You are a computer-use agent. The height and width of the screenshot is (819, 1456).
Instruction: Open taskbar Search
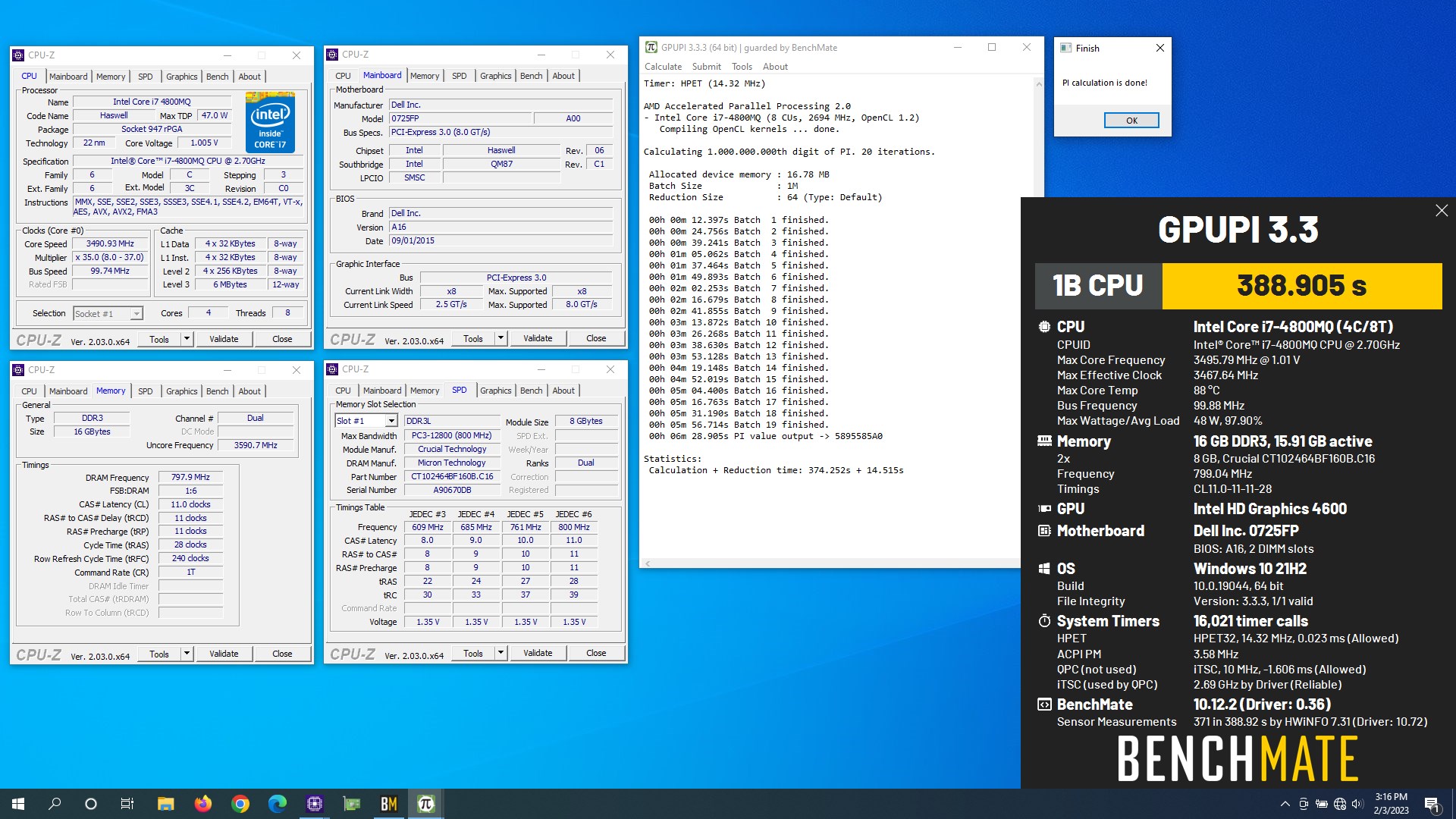(55, 804)
